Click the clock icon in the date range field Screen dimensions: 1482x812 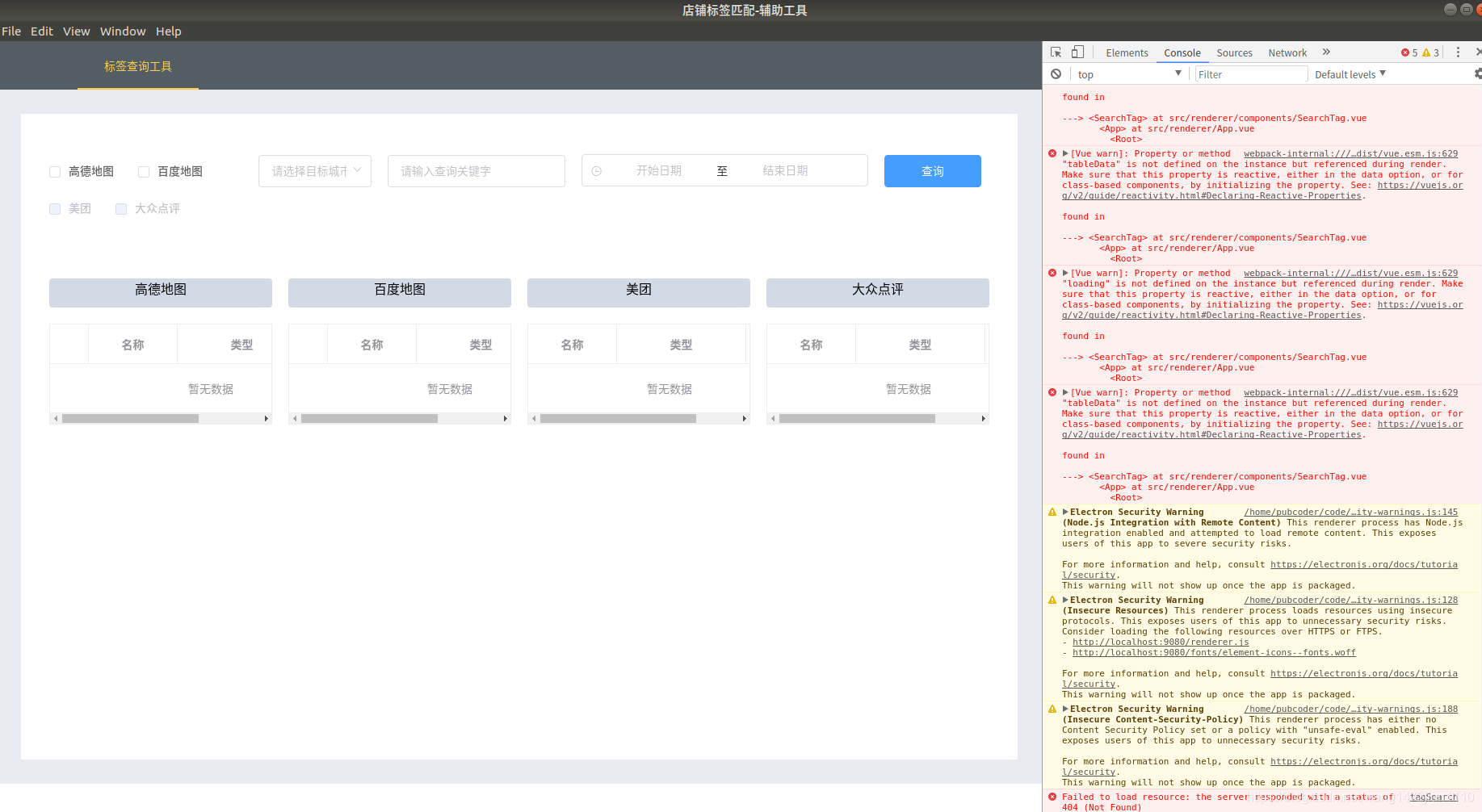596,171
